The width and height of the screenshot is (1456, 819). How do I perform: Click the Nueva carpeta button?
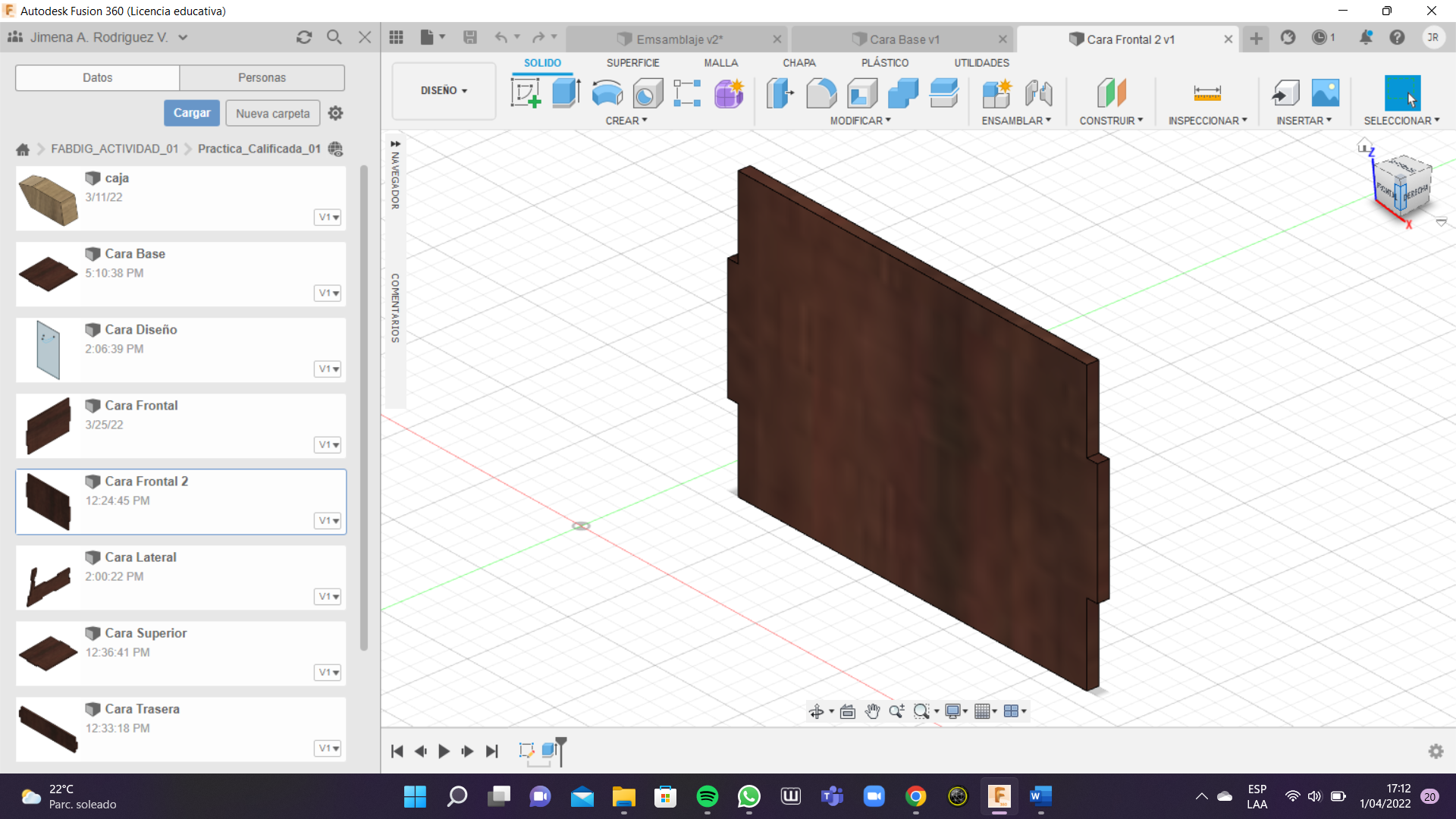click(272, 113)
